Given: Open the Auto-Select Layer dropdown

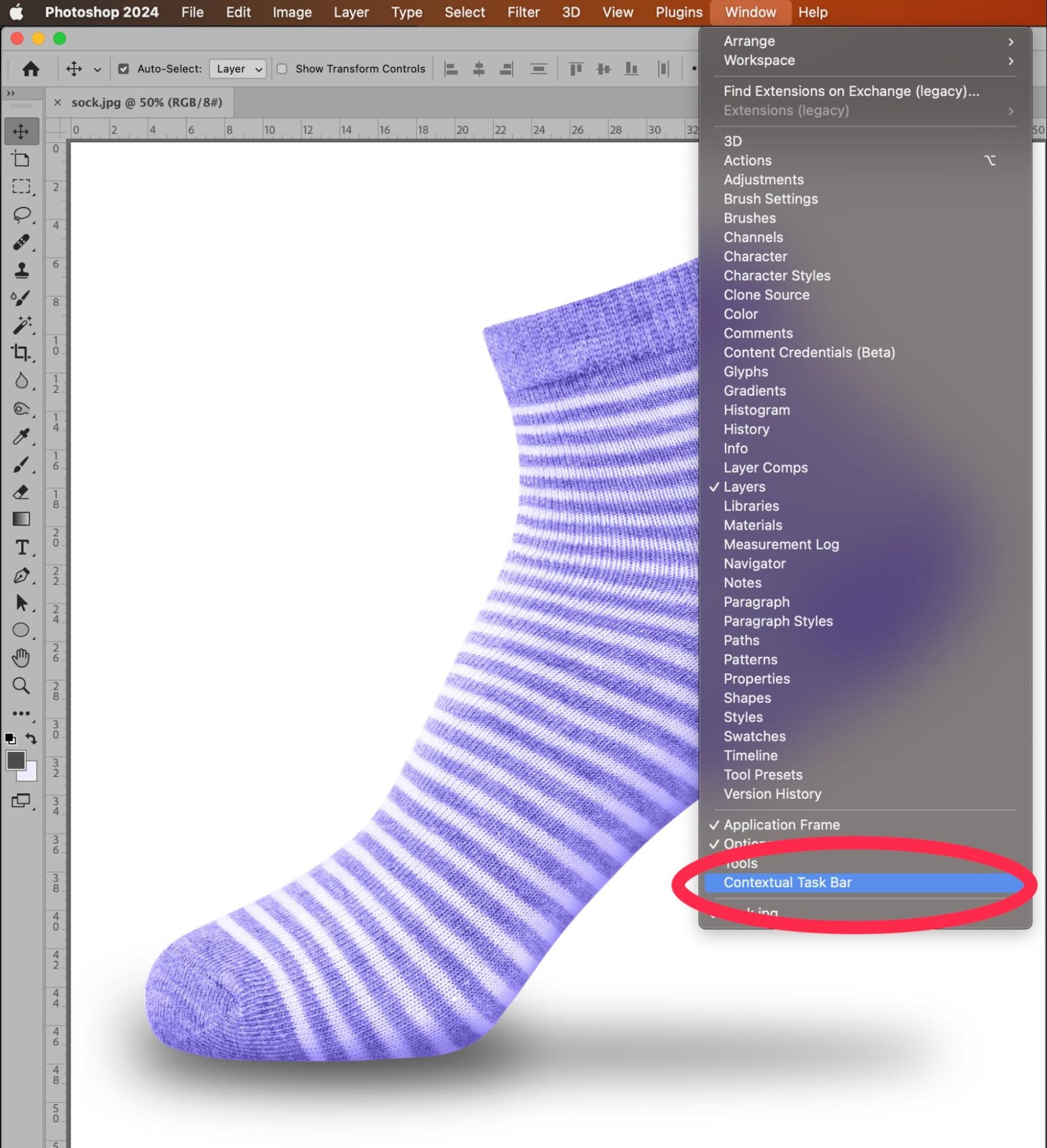Looking at the screenshot, I should click(238, 69).
